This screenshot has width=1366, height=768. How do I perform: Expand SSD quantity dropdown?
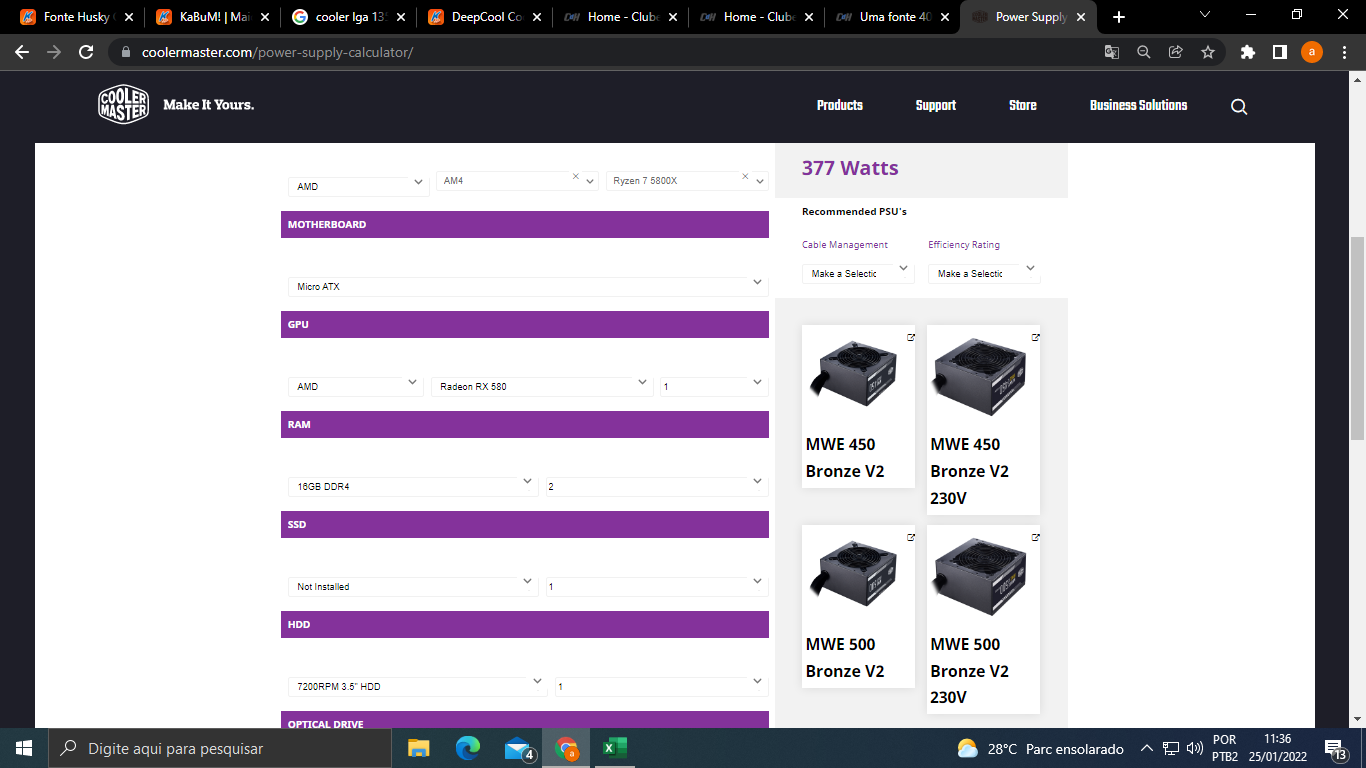[657, 586]
